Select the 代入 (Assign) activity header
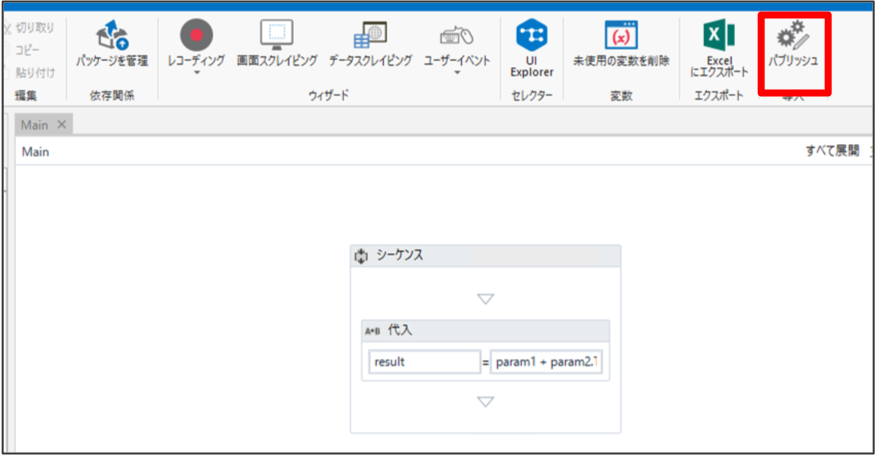 (x=485, y=331)
